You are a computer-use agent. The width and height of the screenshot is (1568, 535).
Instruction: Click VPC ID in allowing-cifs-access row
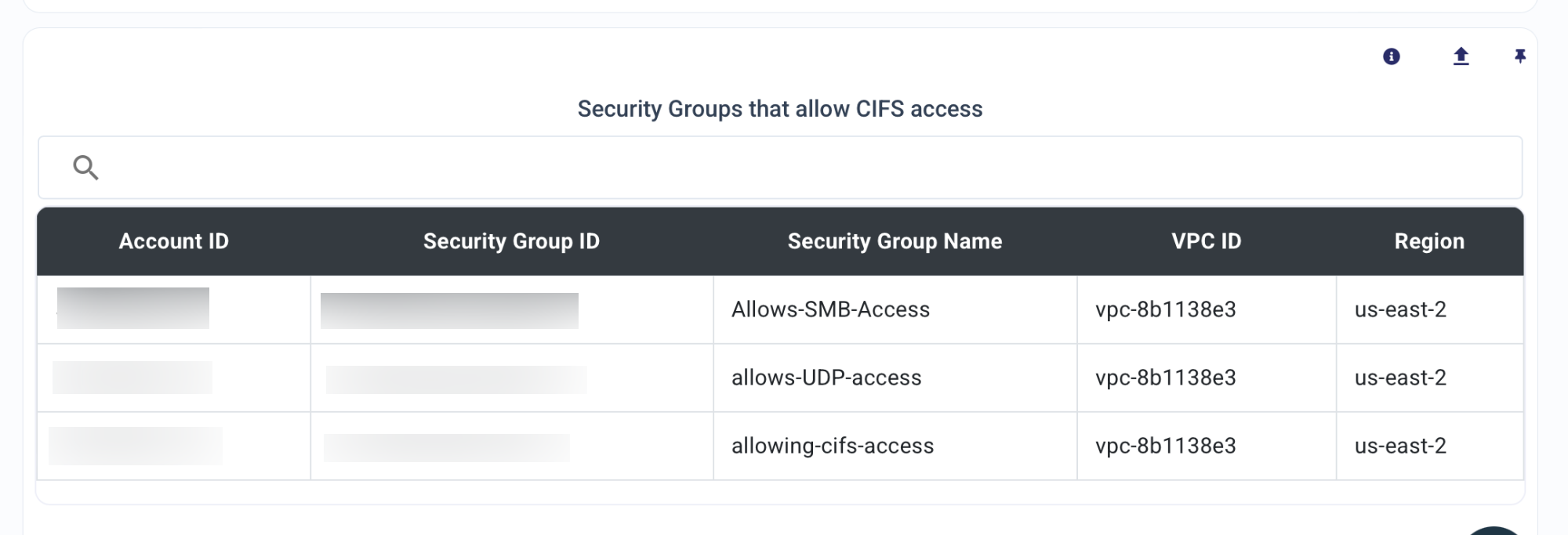click(x=1166, y=446)
